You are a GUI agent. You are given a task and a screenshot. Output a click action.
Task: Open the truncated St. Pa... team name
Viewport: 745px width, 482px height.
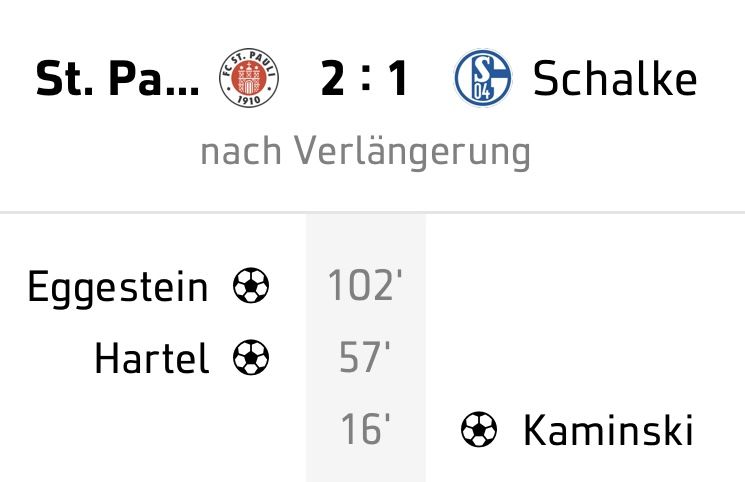click(117, 80)
